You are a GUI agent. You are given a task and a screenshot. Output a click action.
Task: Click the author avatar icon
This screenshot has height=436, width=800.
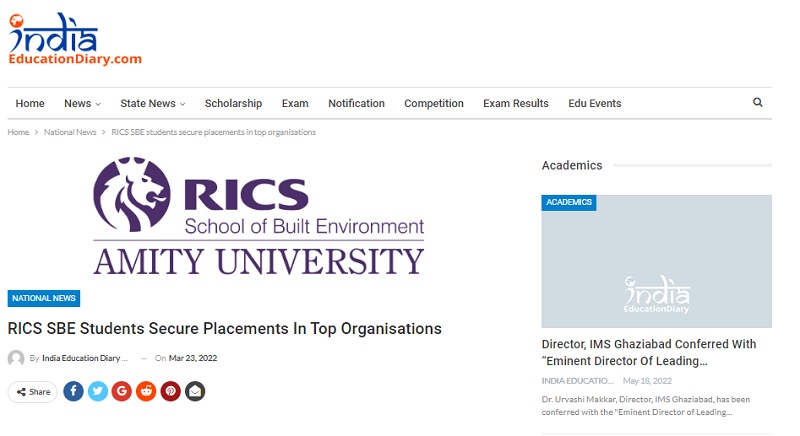[x=16, y=358]
